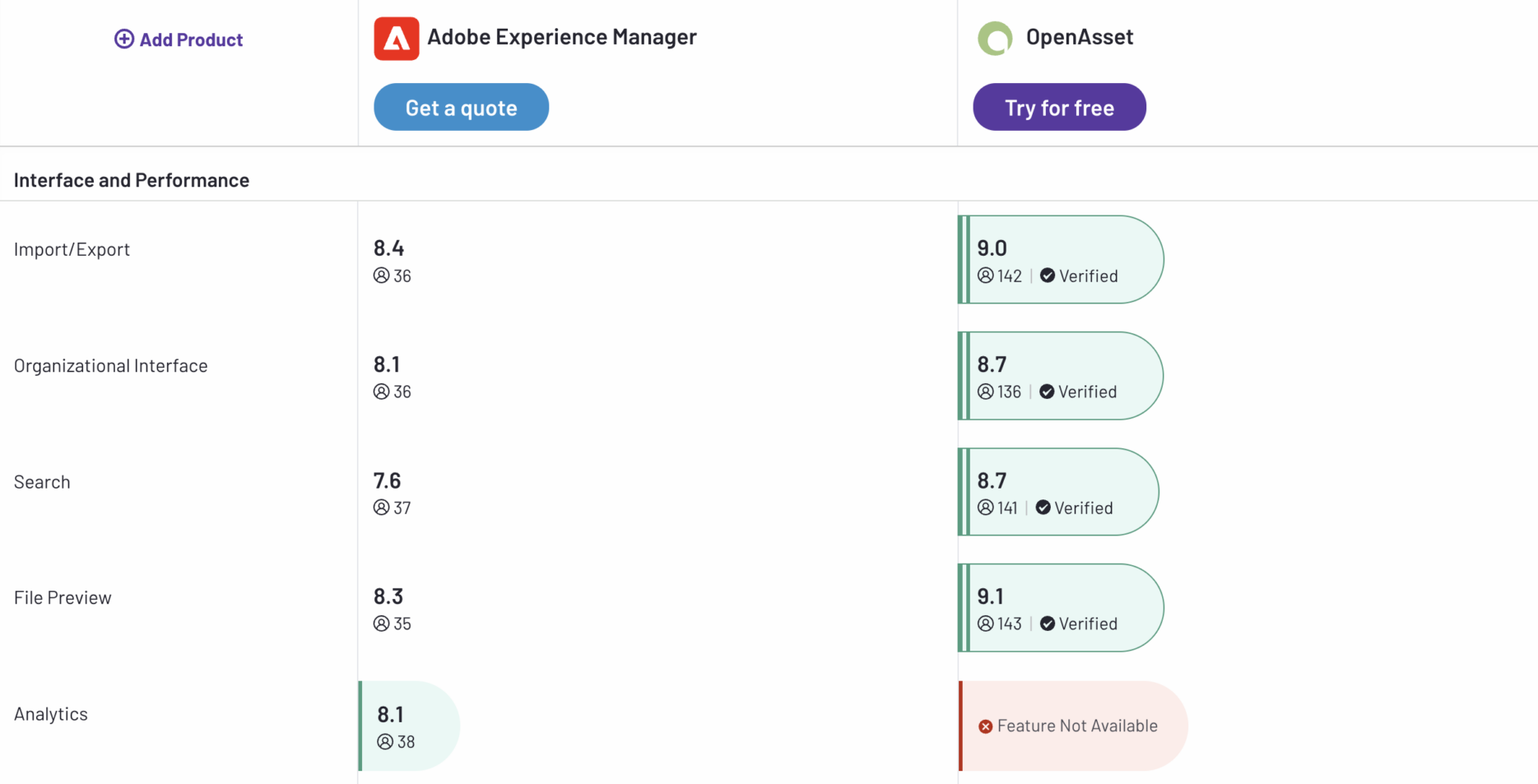Click the Organizational Interface feature label
This screenshot has height=784, width=1538.
(x=110, y=365)
